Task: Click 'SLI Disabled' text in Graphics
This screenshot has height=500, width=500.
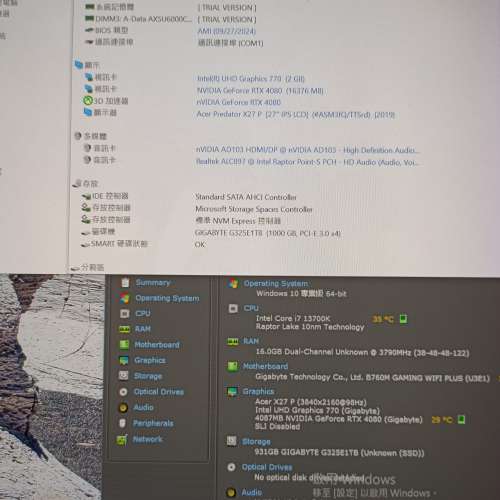Action: coord(277,427)
